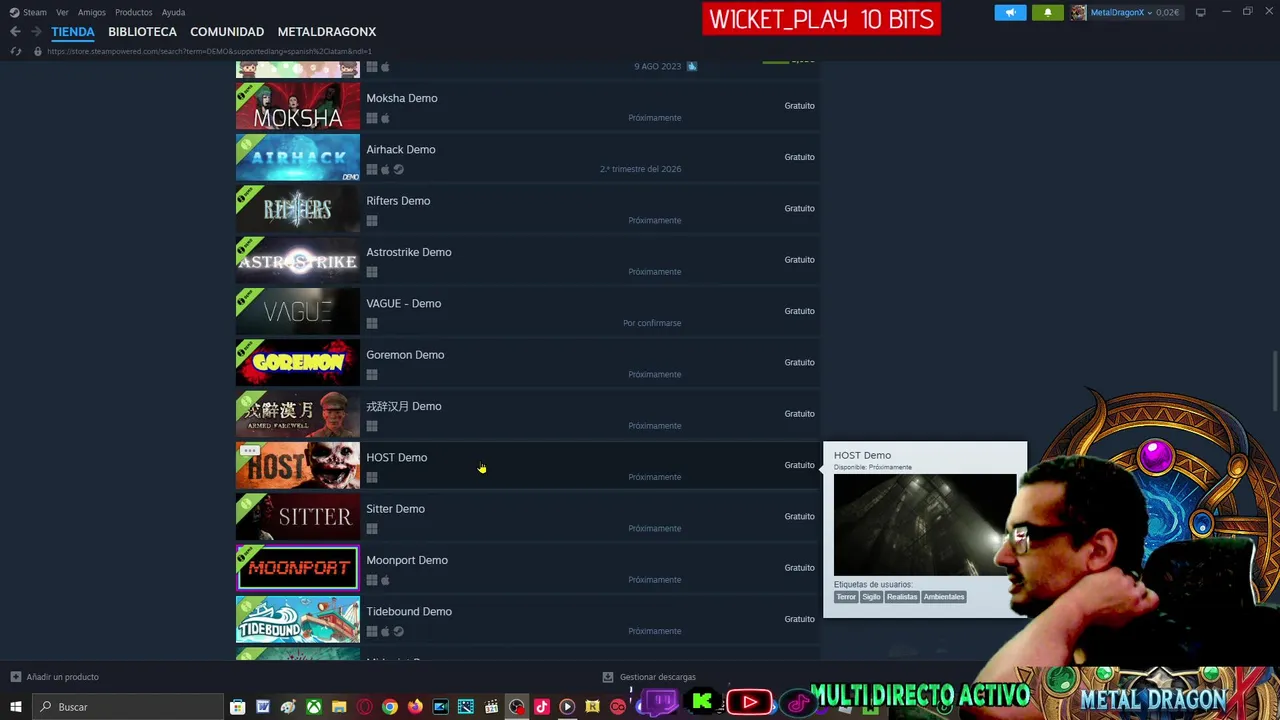Open the Ver menu
The width and height of the screenshot is (1280, 720).
pos(62,12)
